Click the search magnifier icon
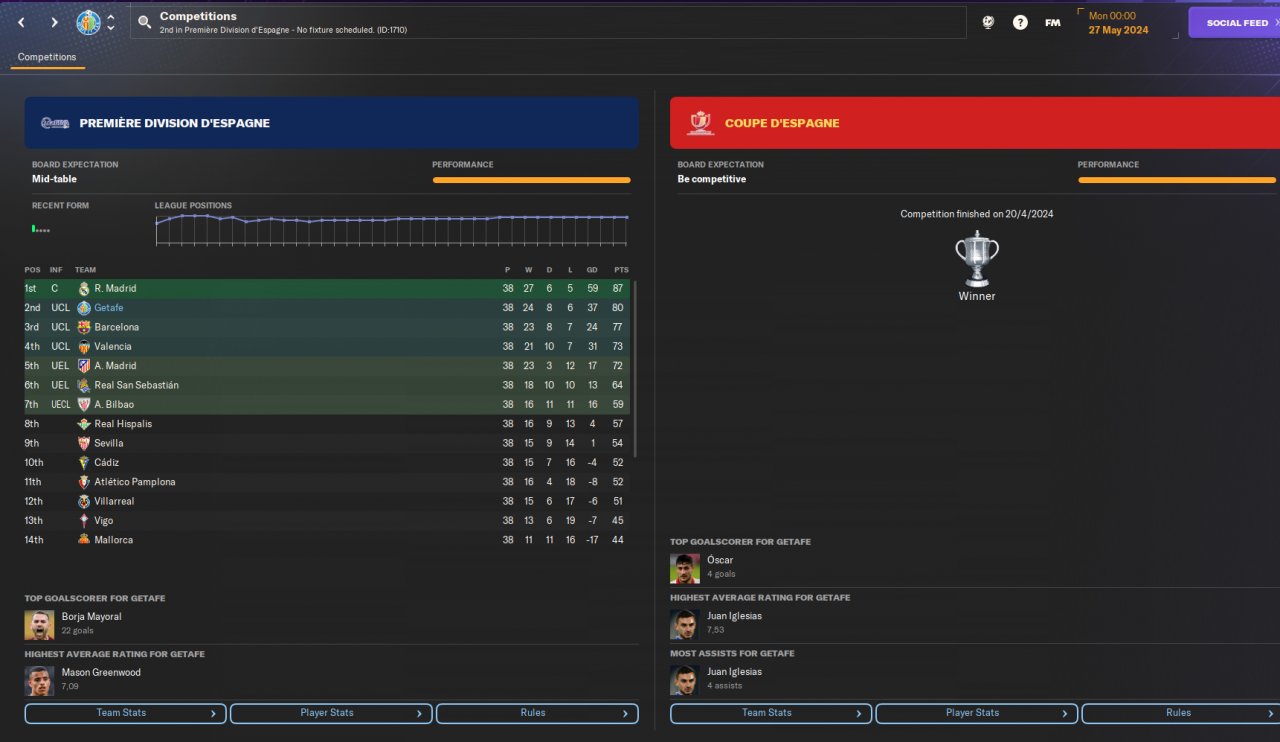The height and width of the screenshot is (742, 1280). tap(145, 22)
